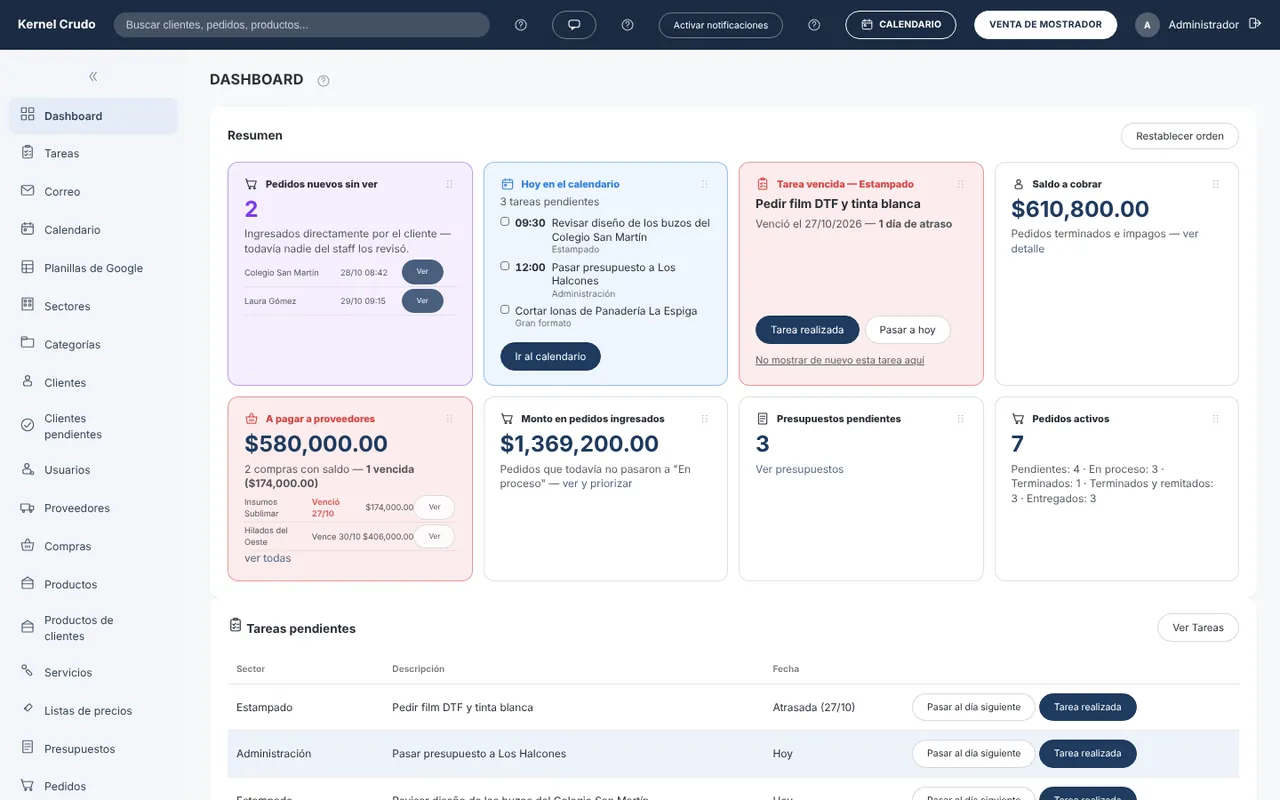1280x800 pixels.
Task: Click the administrator avatar A
Action: 1147,25
